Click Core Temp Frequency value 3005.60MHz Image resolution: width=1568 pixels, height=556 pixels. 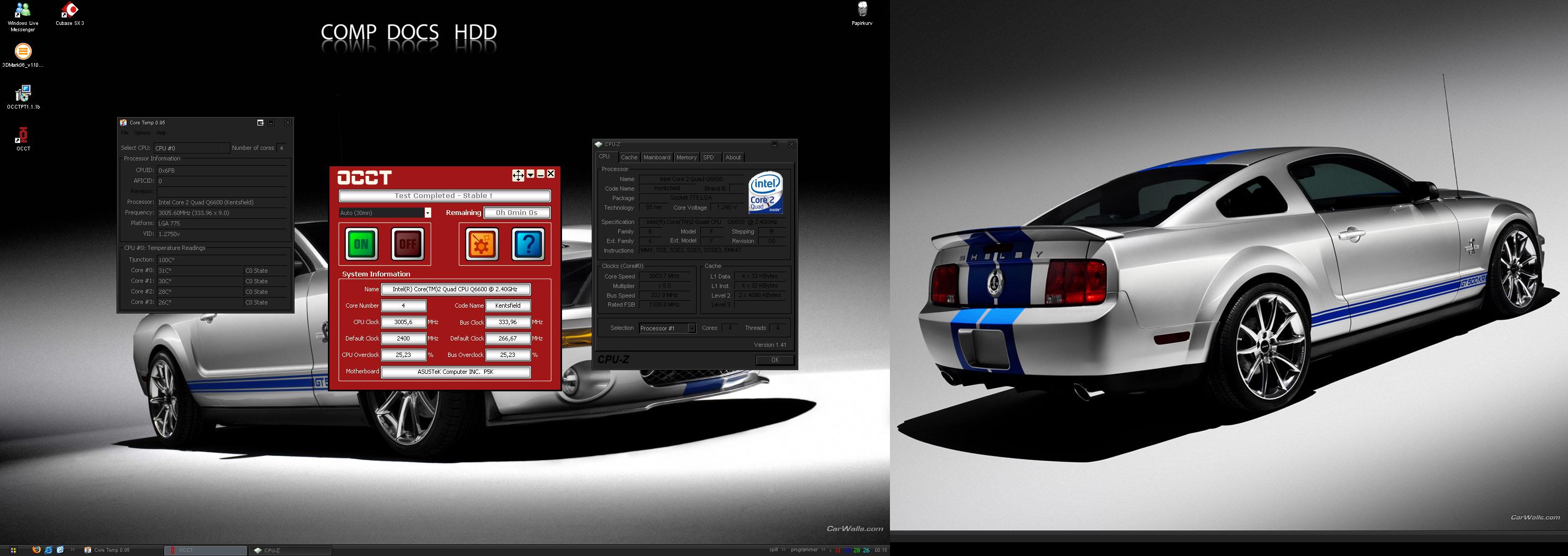221,213
